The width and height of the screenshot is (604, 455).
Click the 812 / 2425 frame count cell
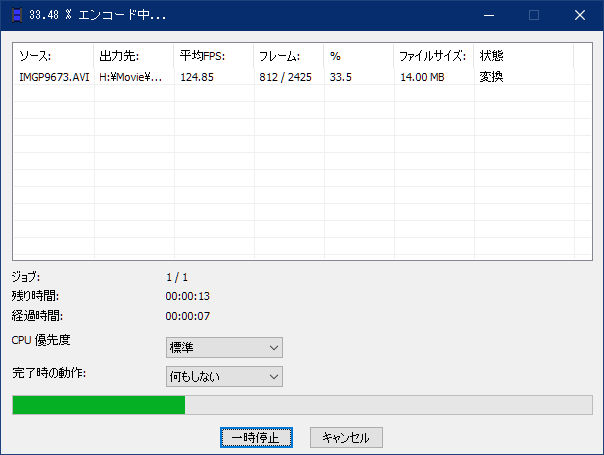(x=286, y=76)
